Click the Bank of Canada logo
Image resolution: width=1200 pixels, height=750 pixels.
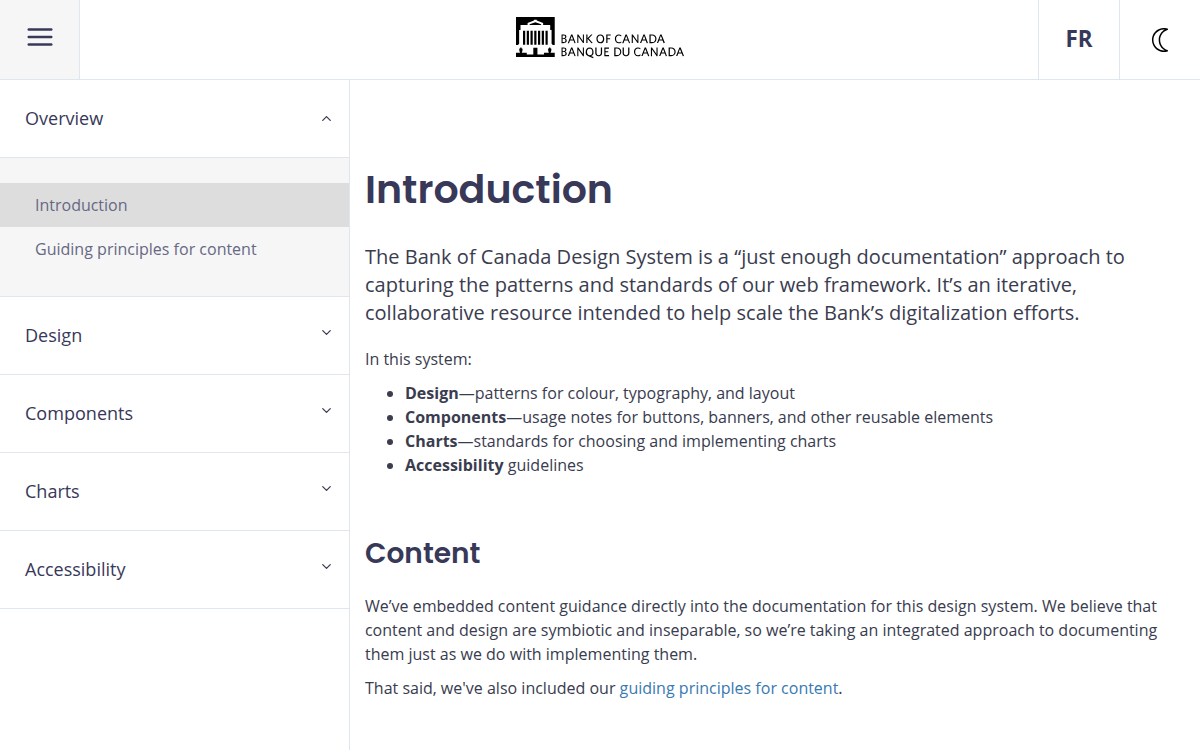pos(600,38)
